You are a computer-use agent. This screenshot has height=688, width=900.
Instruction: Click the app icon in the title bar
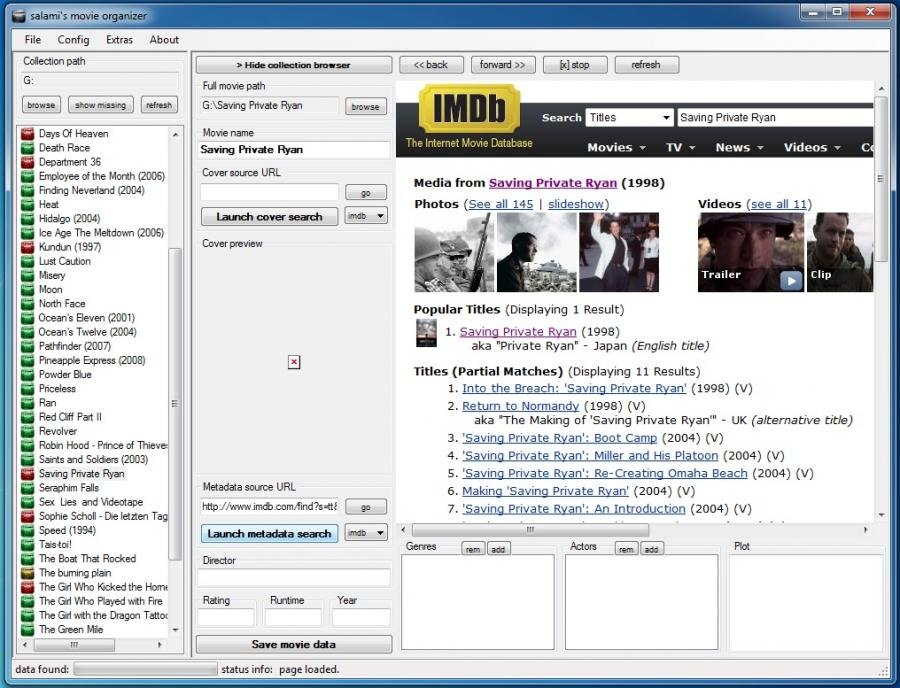[x=18, y=15]
